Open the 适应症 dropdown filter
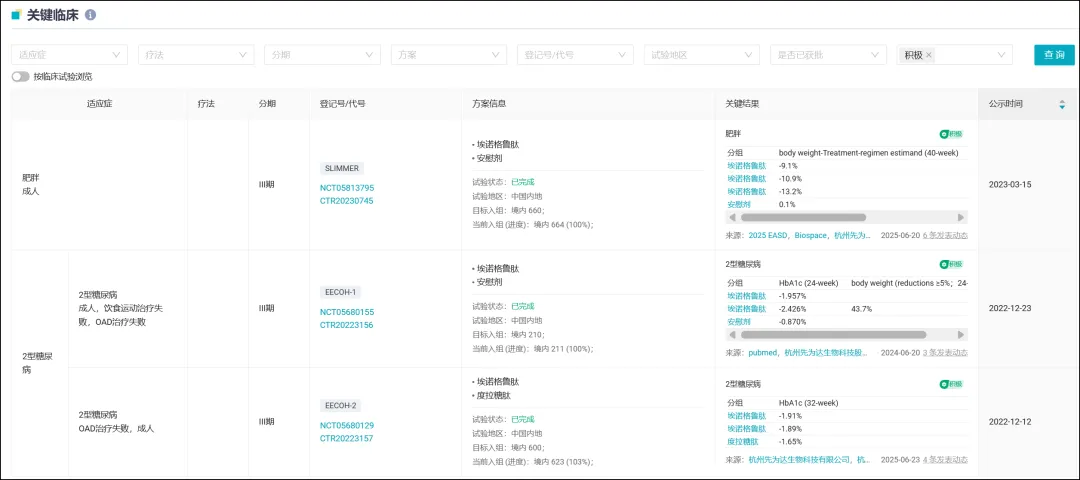The image size is (1080, 480). 70,55
